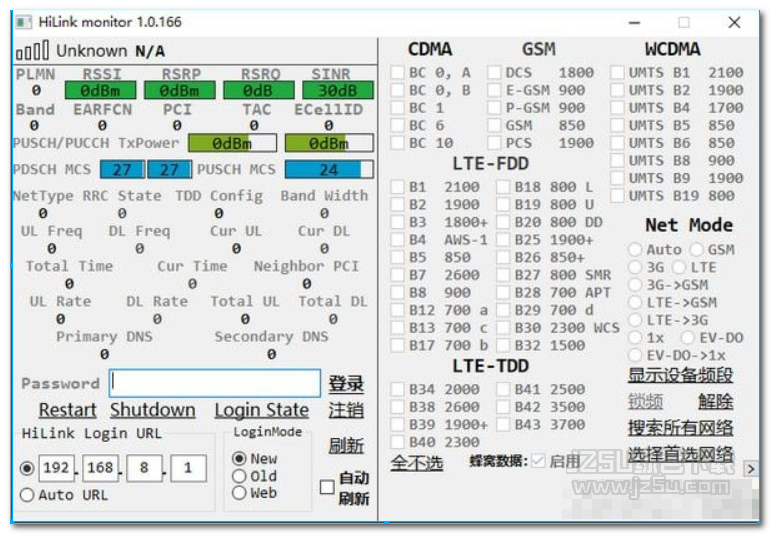The image size is (771, 535).
Task: Choose LTE->GSM net mode
Action: pos(635,302)
